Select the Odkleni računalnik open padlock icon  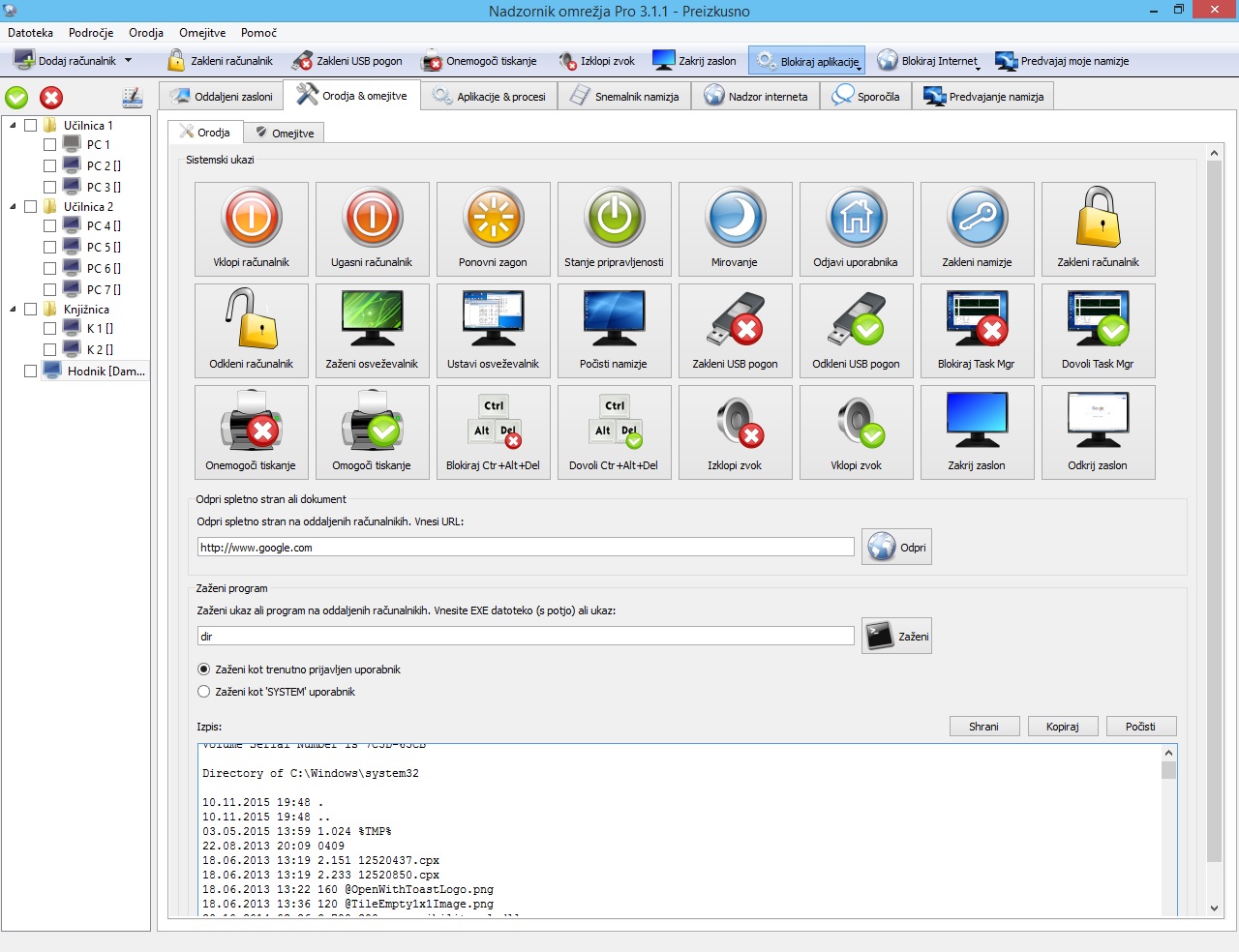coord(252,320)
